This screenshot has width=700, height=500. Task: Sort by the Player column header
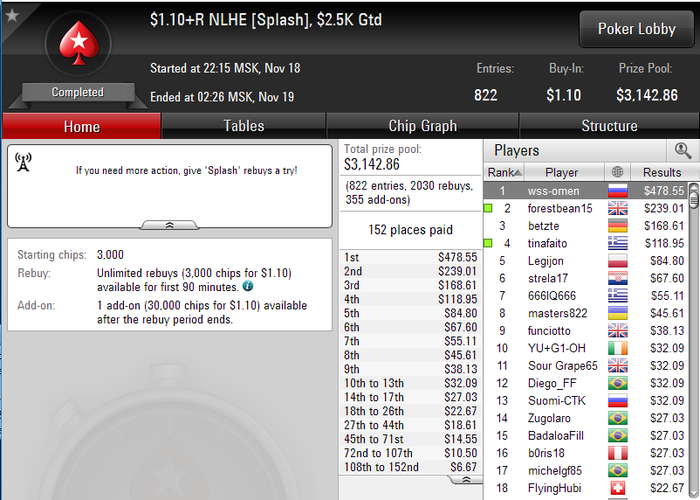pyautogui.click(x=562, y=172)
